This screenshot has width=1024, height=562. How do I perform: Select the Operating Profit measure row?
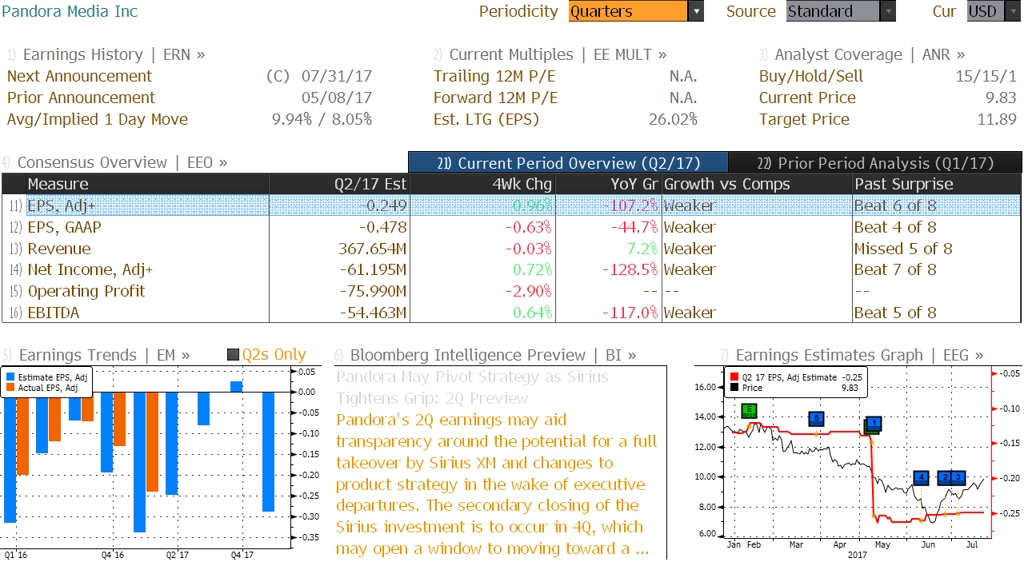tap(511, 290)
